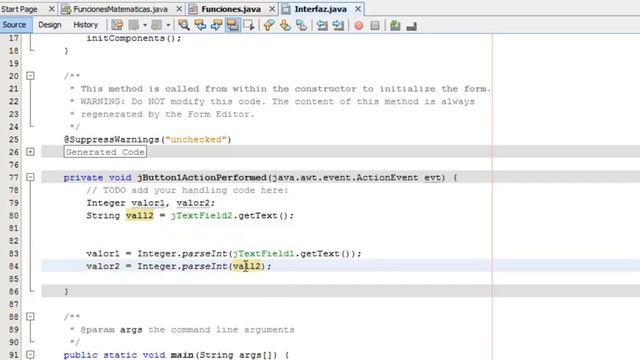Close the Interfaz.java tab

tap(358, 9)
